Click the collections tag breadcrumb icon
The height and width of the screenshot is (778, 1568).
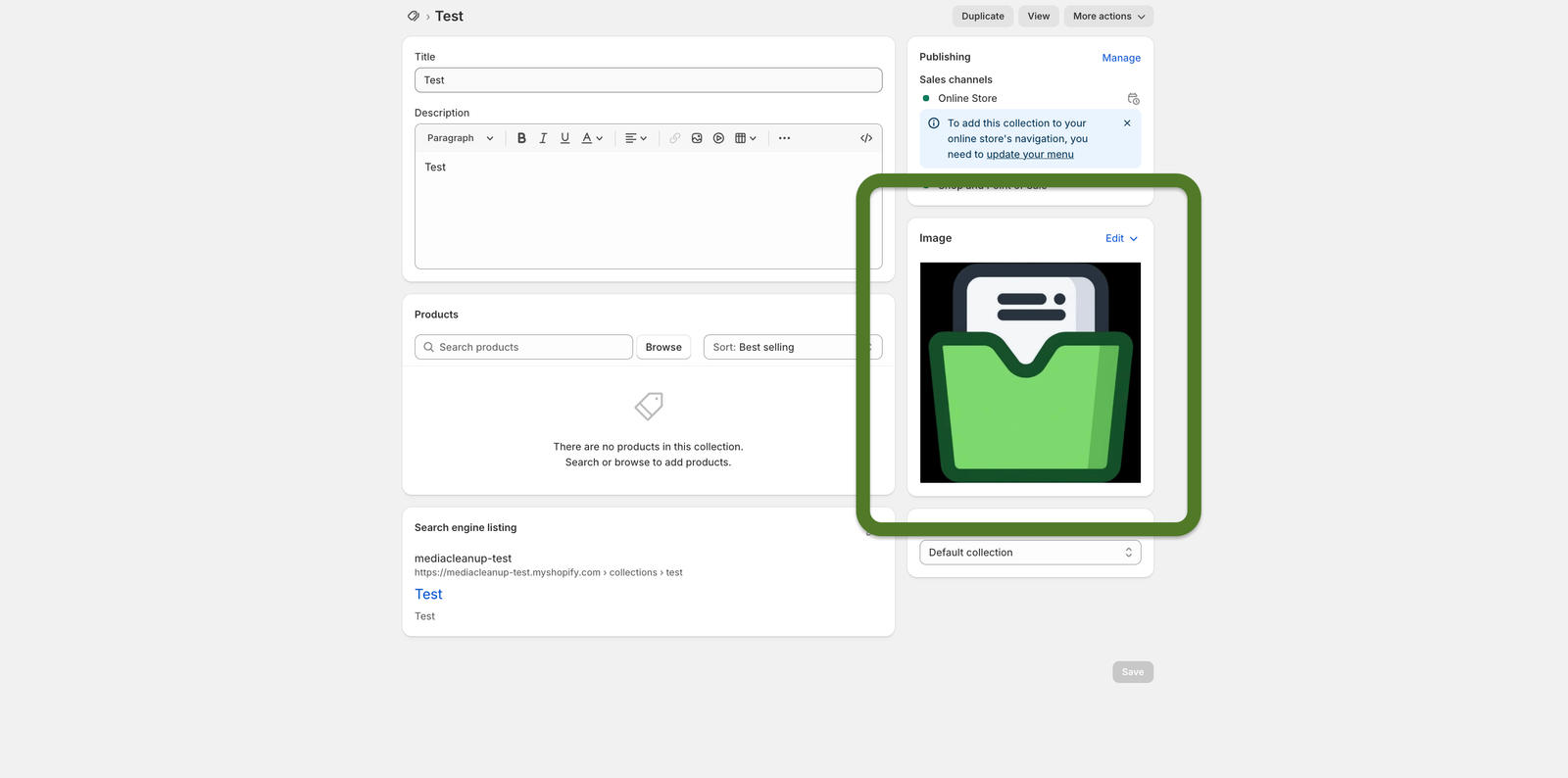click(414, 16)
